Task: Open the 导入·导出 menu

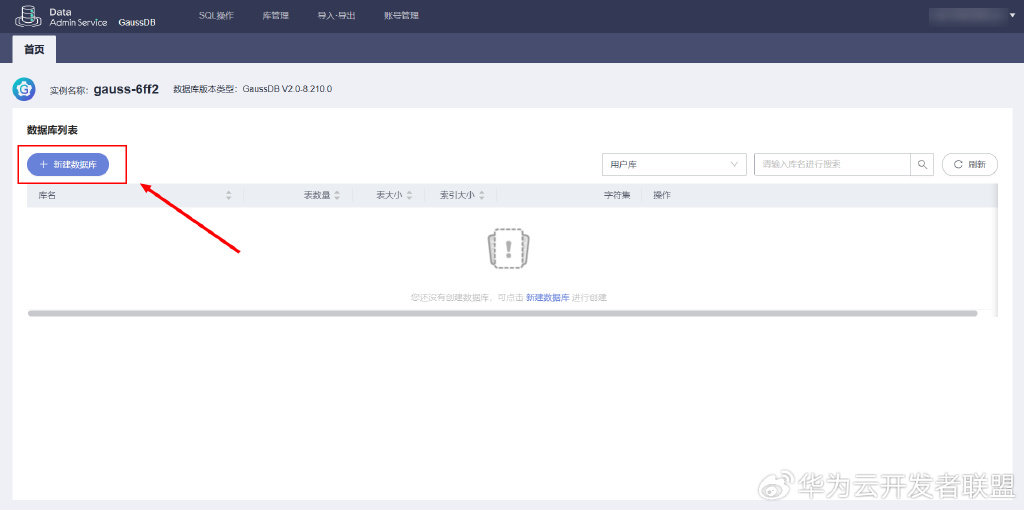Action: pyautogui.click(x=336, y=16)
